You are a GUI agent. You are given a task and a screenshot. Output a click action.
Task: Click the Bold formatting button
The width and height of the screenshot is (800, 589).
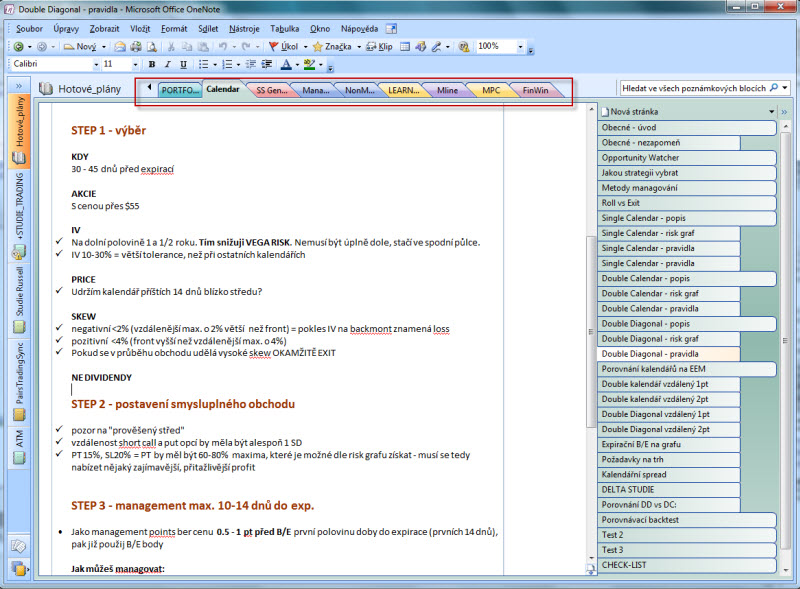[x=152, y=64]
